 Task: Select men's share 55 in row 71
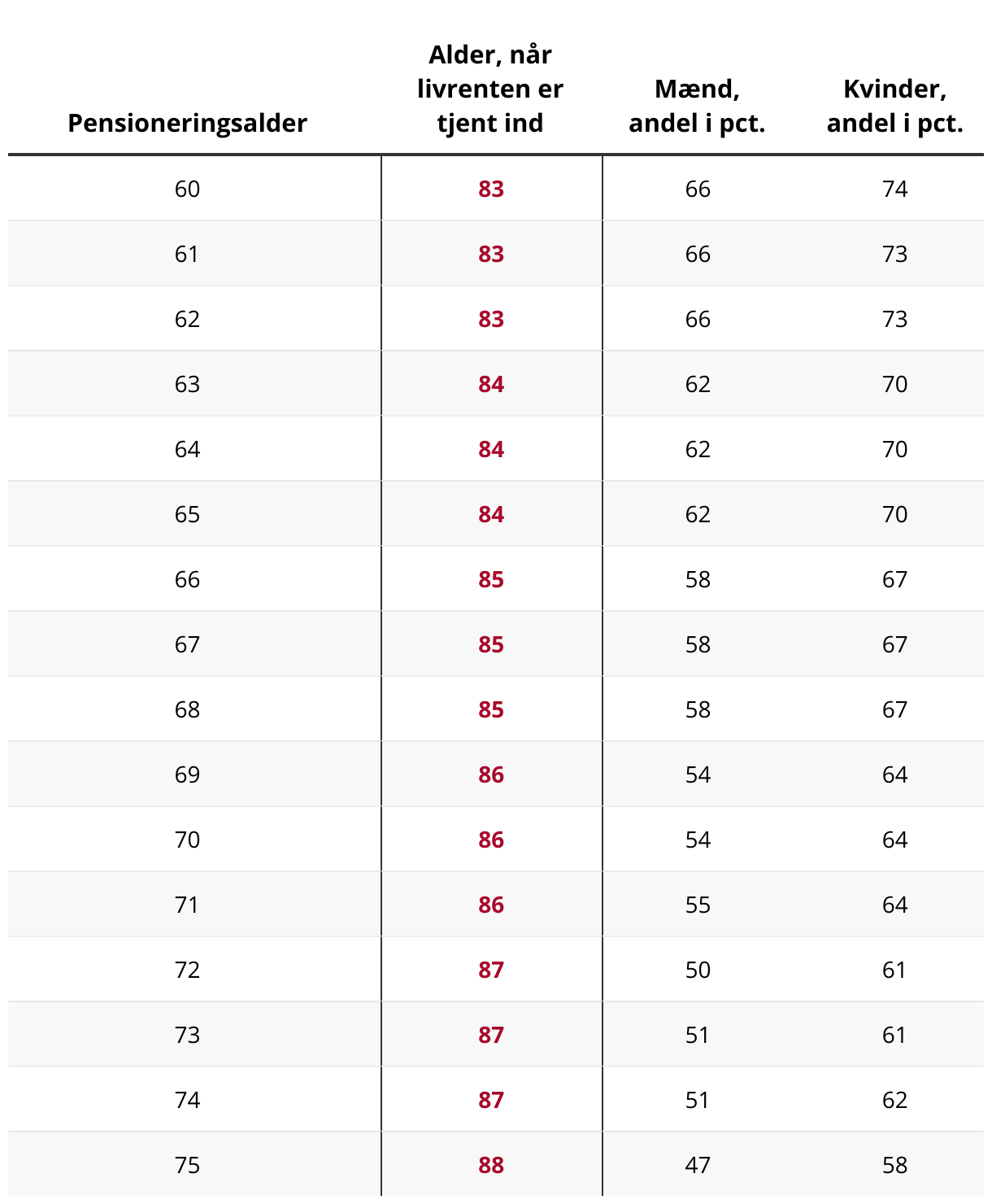[698, 905]
